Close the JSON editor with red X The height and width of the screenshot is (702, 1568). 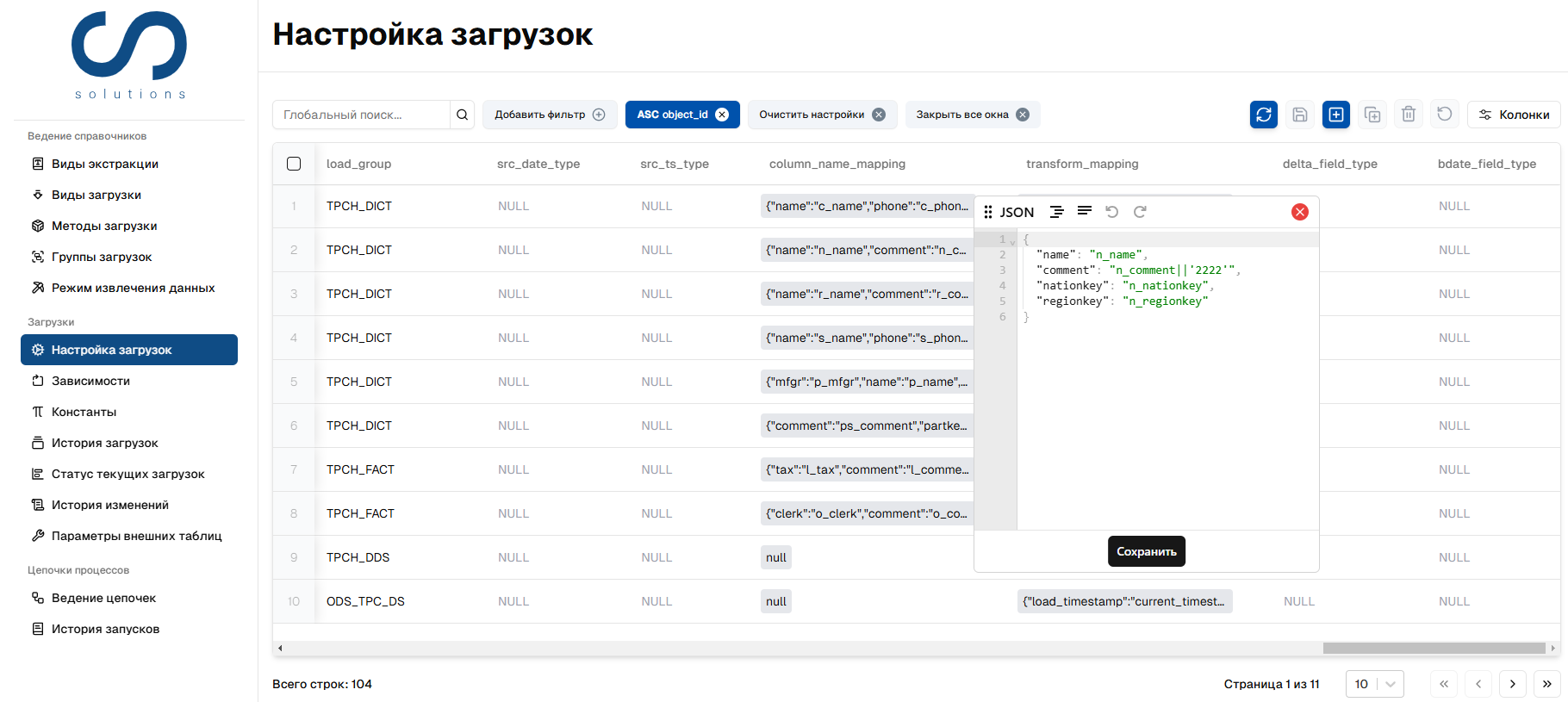[1299, 212]
